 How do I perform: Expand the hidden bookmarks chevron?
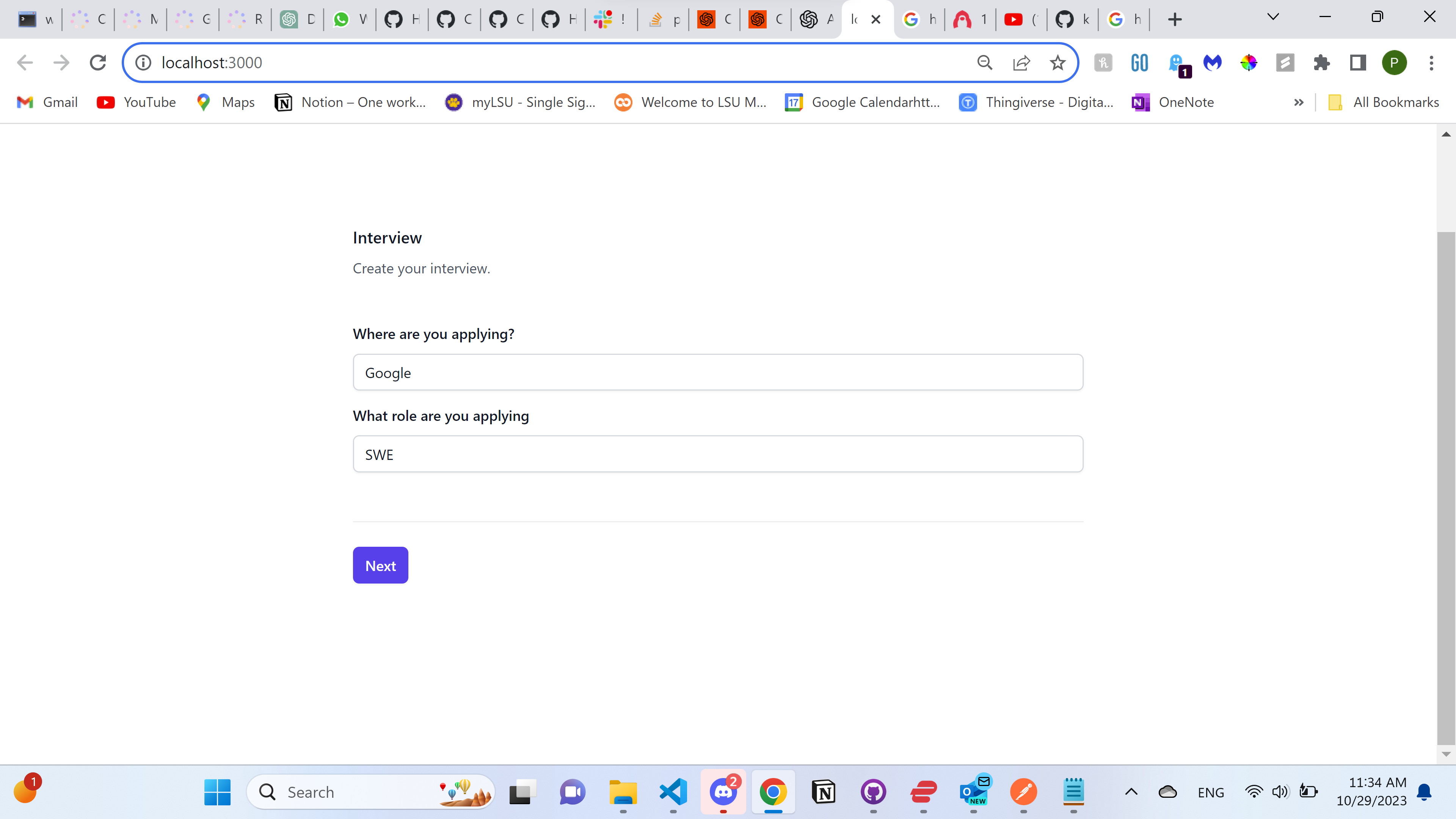click(1298, 102)
